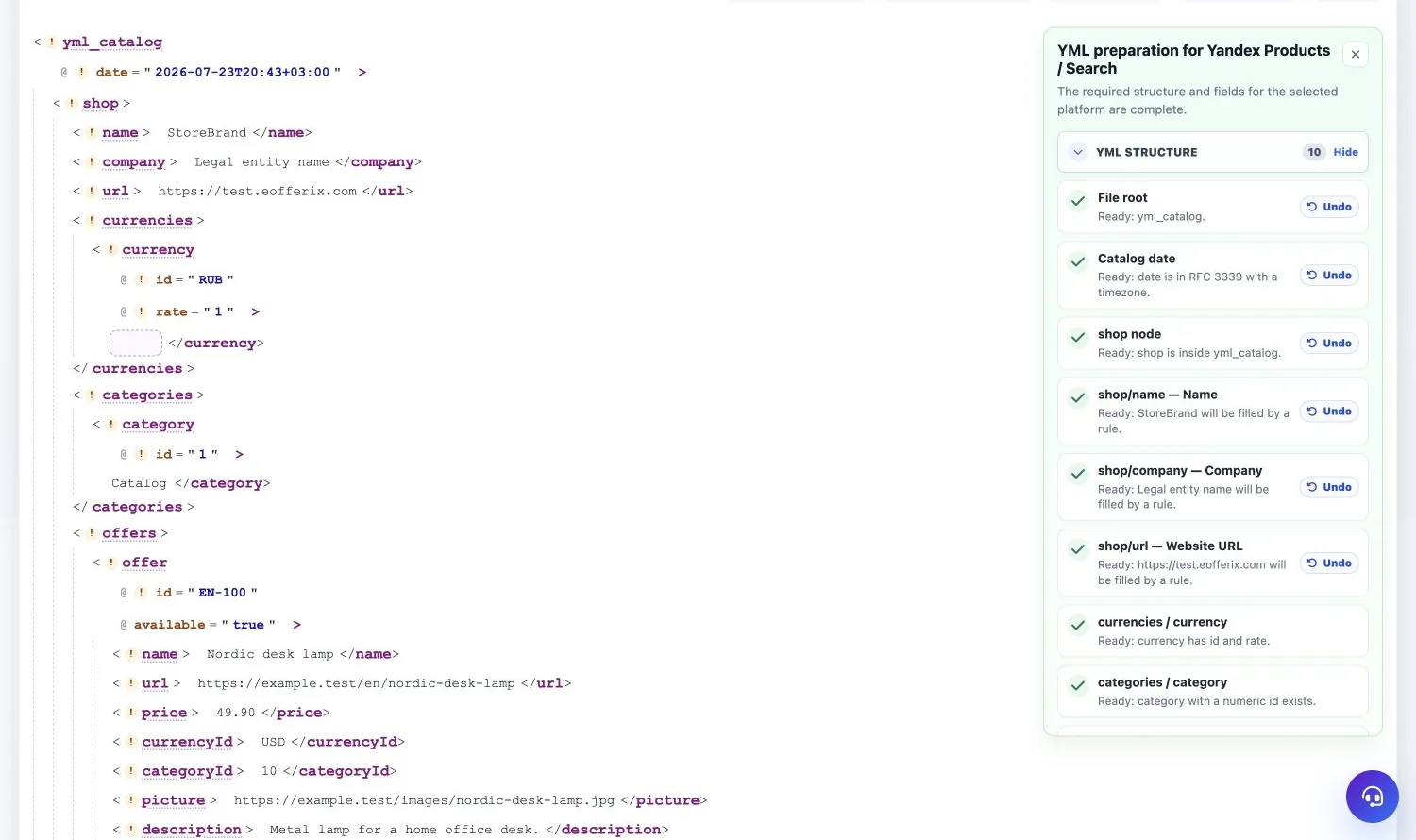Click the warning icon beside currencies tag
Viewport: 1416px width, 840px height.
(92, 220)
